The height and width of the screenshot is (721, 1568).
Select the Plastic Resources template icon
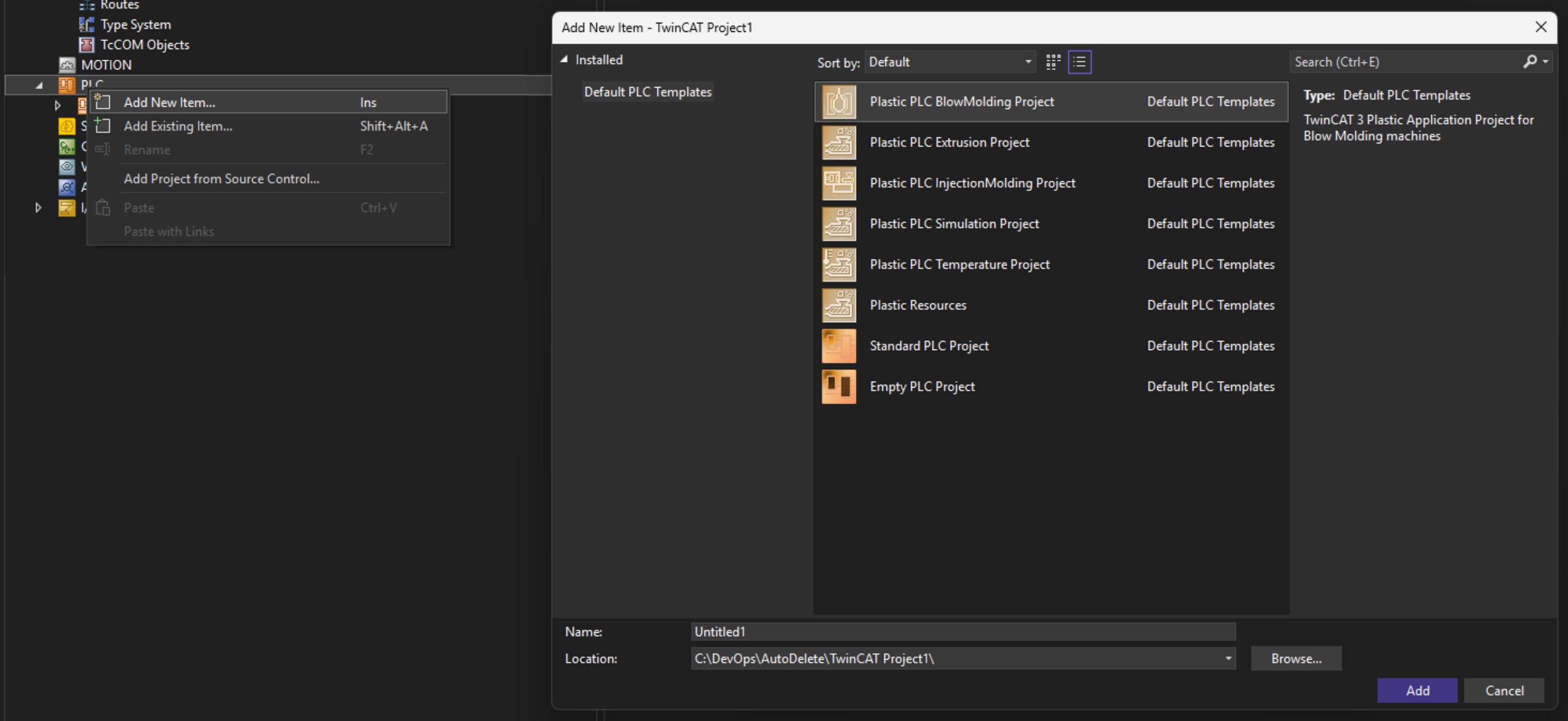pyautogui.click(x=839, y=305)
